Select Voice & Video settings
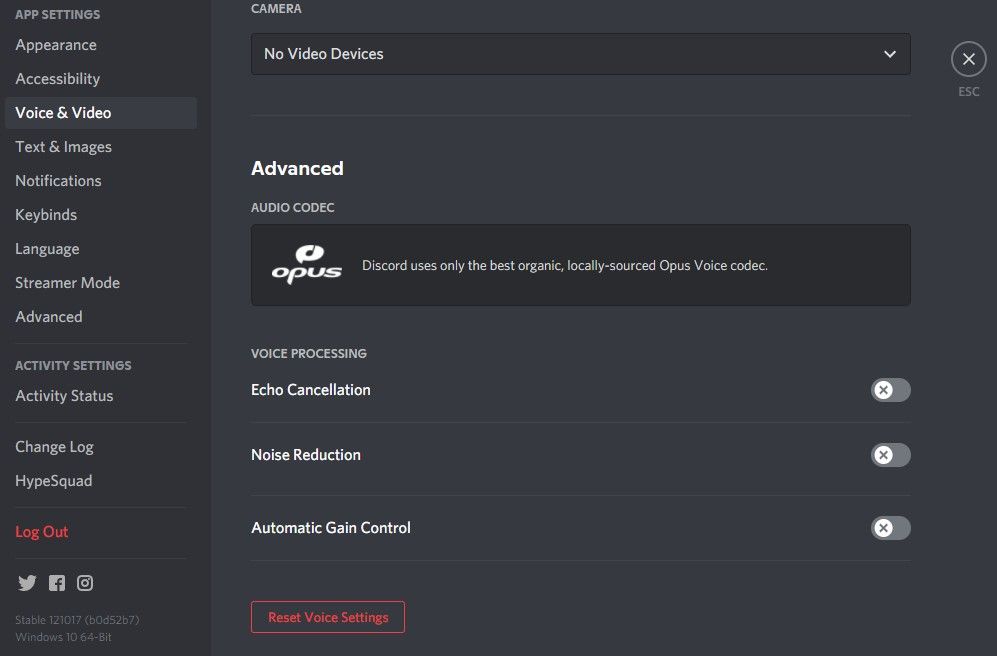The width and height of the screenshot is (997, 656). click(x=100, y=113)
